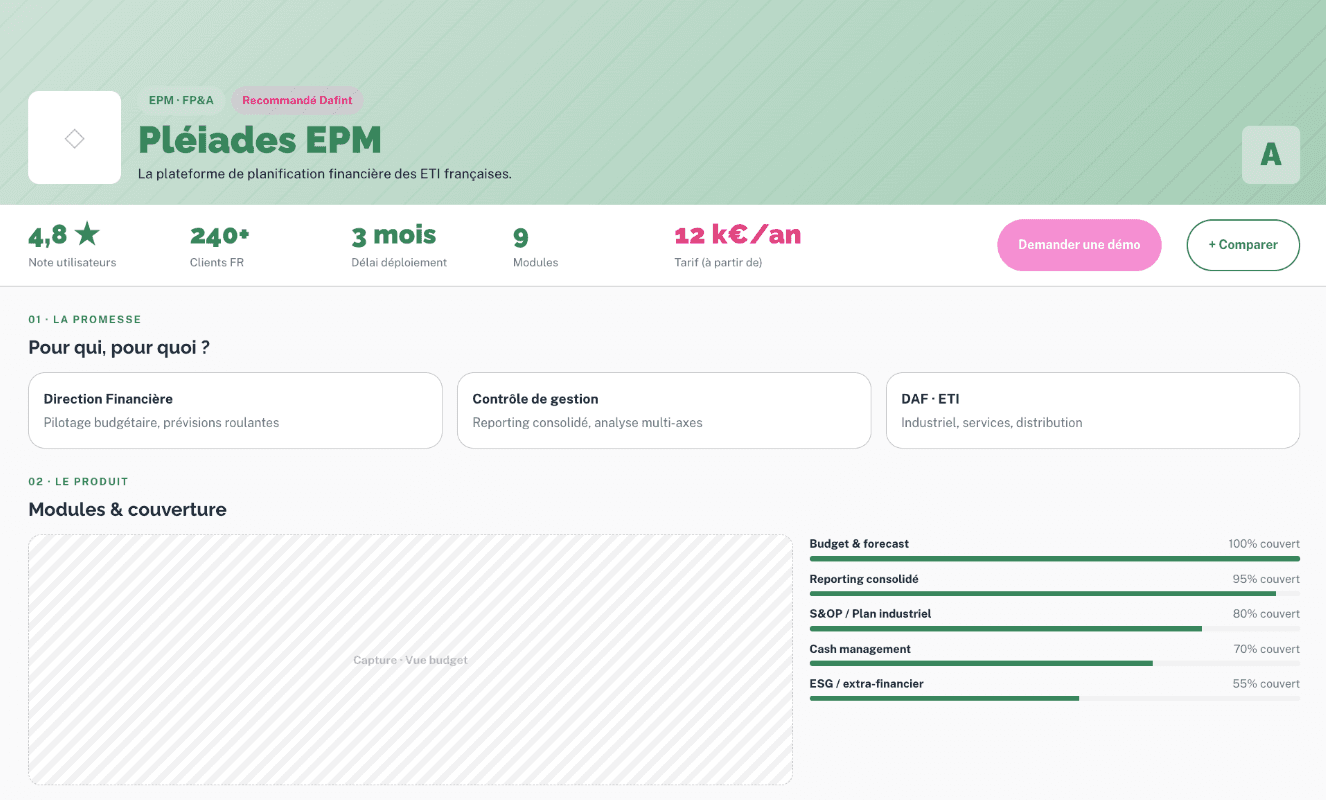Click the S&OP / Plan industriel label
Image resolution: width=1326 pixels, height=800 pixels.
(x=870, y=614)
